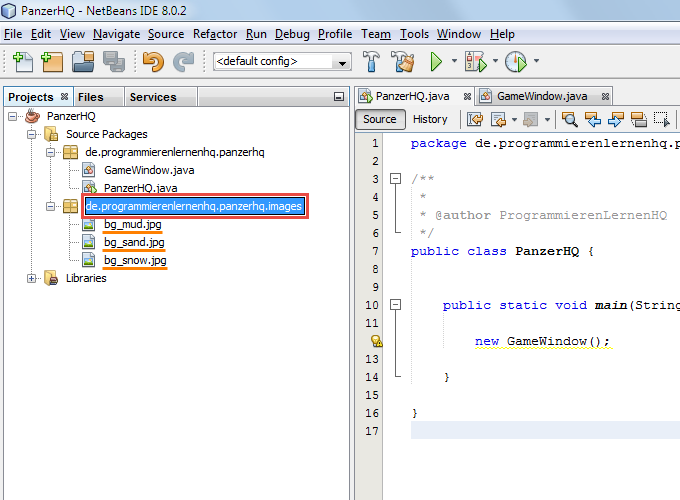This screenshot has width=680, height=500.
Task: Open the Debug Project dropdown arrow
Action: [x=495, y=61]
